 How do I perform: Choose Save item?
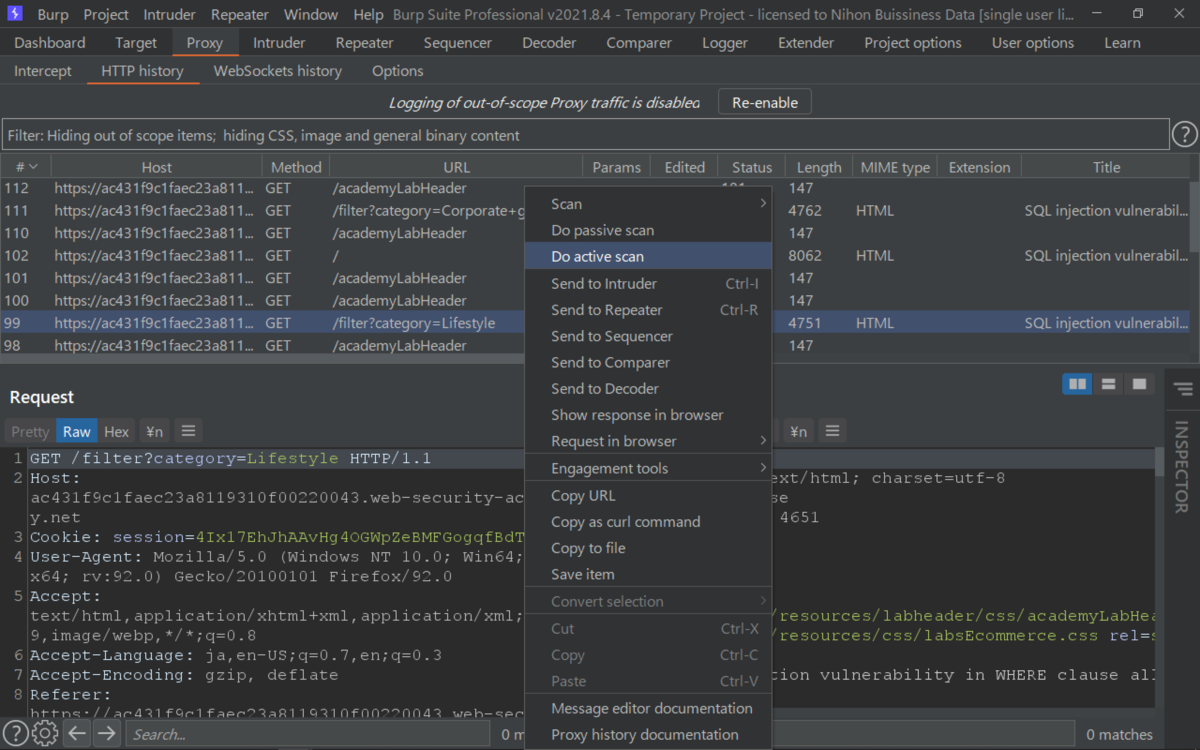click(648, 574)
